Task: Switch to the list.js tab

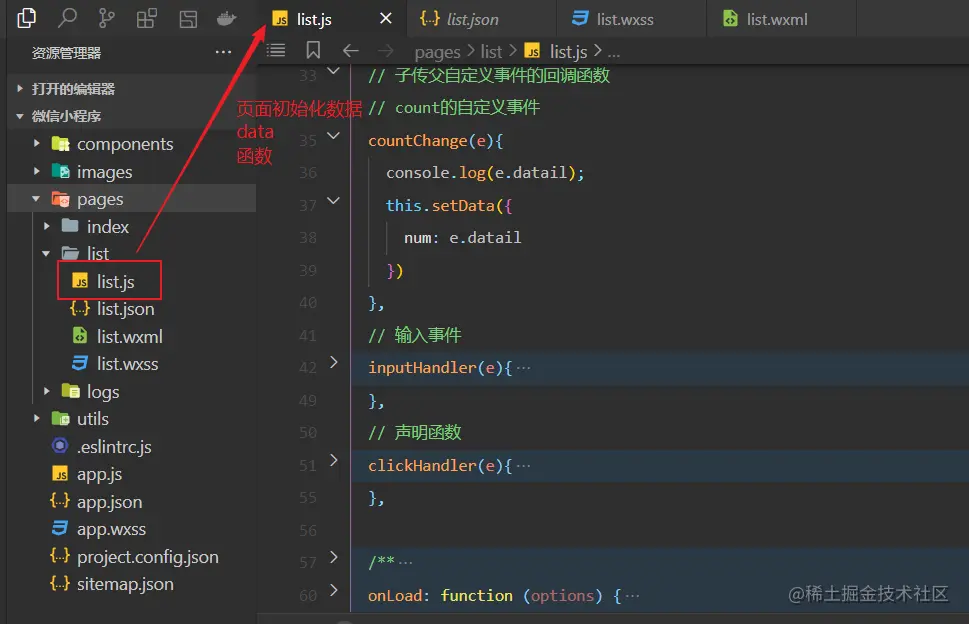Action: pos(332,19)
